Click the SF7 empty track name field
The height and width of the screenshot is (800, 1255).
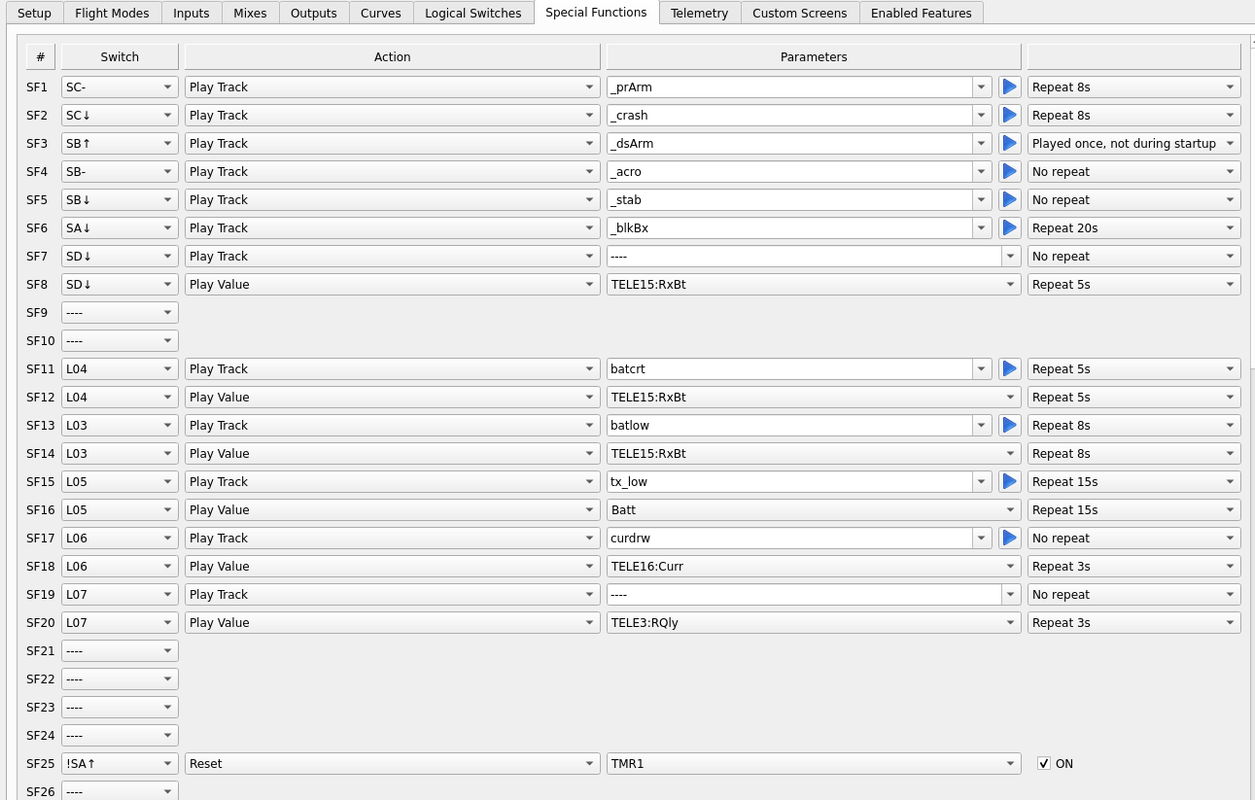click(x=804, y=256)
